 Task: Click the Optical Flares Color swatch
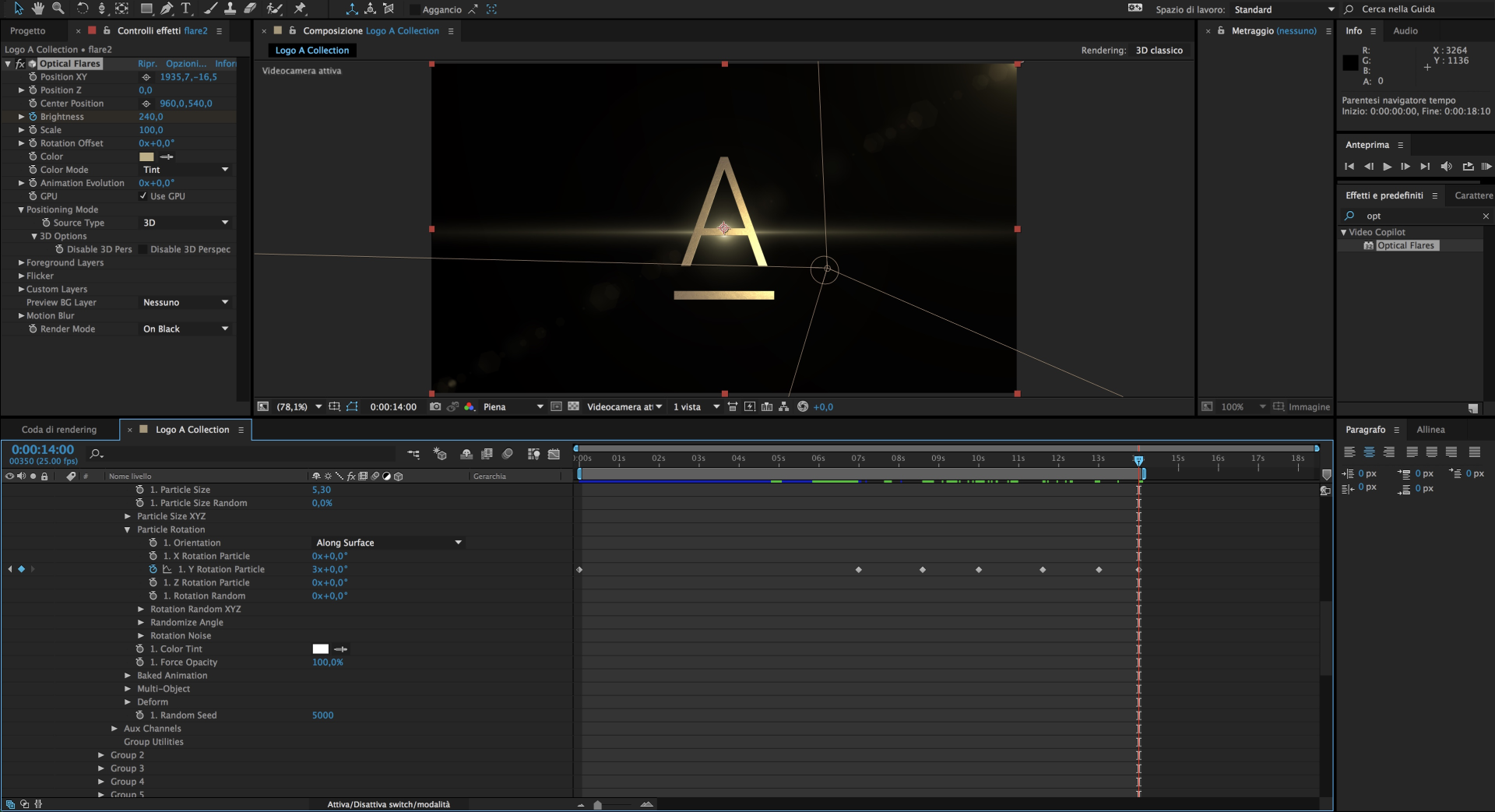point(146,156)
